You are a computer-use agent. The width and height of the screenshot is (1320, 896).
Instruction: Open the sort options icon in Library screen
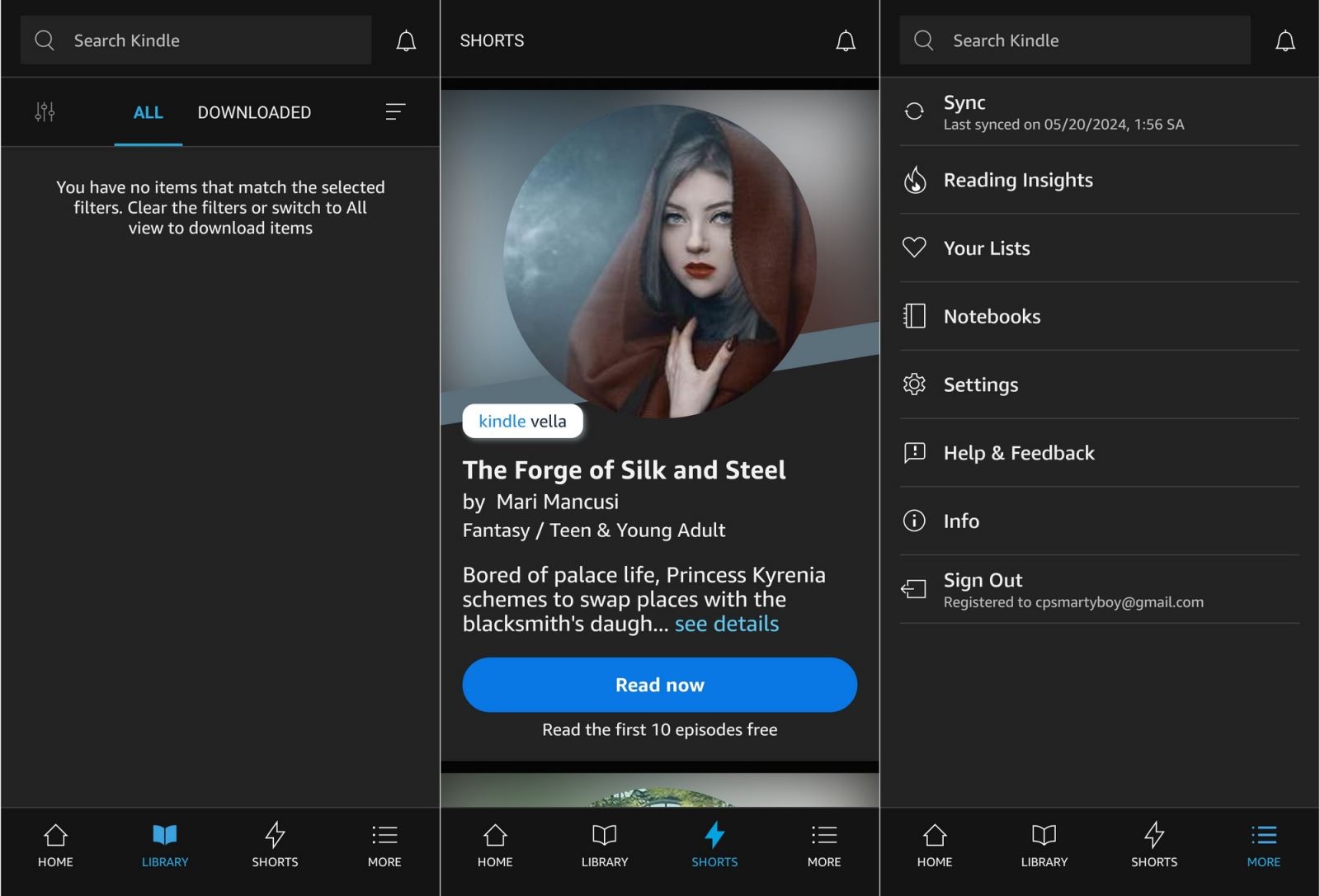tap(395, 111)
